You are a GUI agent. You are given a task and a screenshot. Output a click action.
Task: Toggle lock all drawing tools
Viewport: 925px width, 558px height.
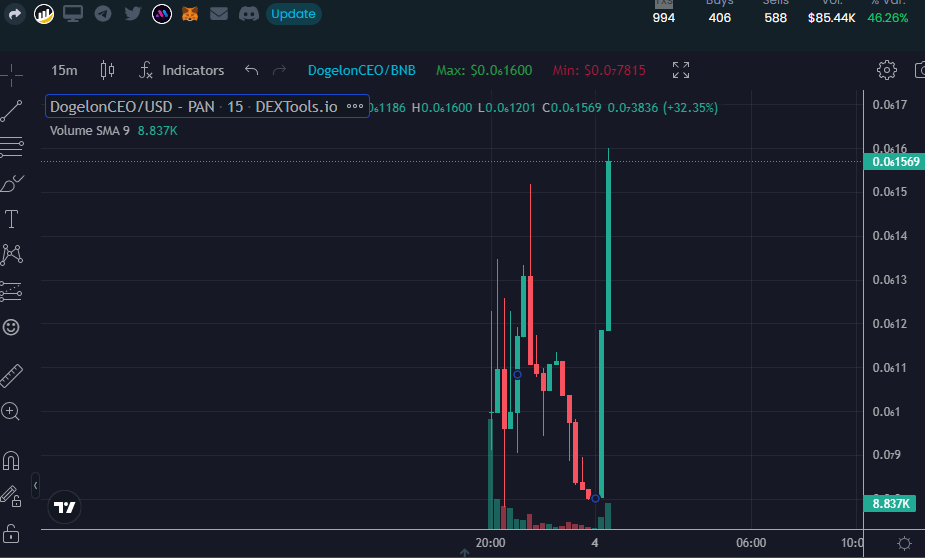click(11, 533)
